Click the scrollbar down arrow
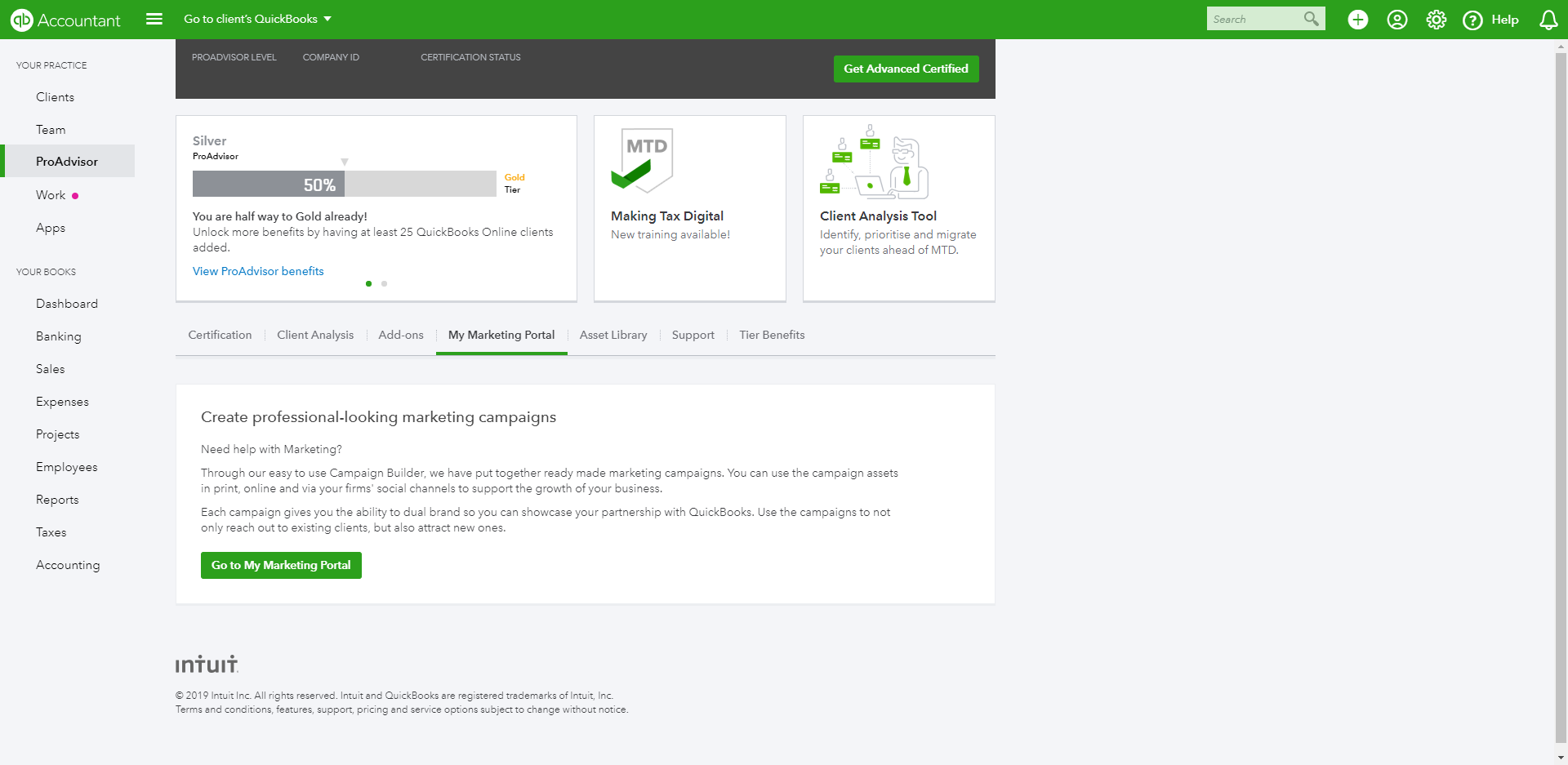The image size is (1568, 765). tap(1561, 758)
